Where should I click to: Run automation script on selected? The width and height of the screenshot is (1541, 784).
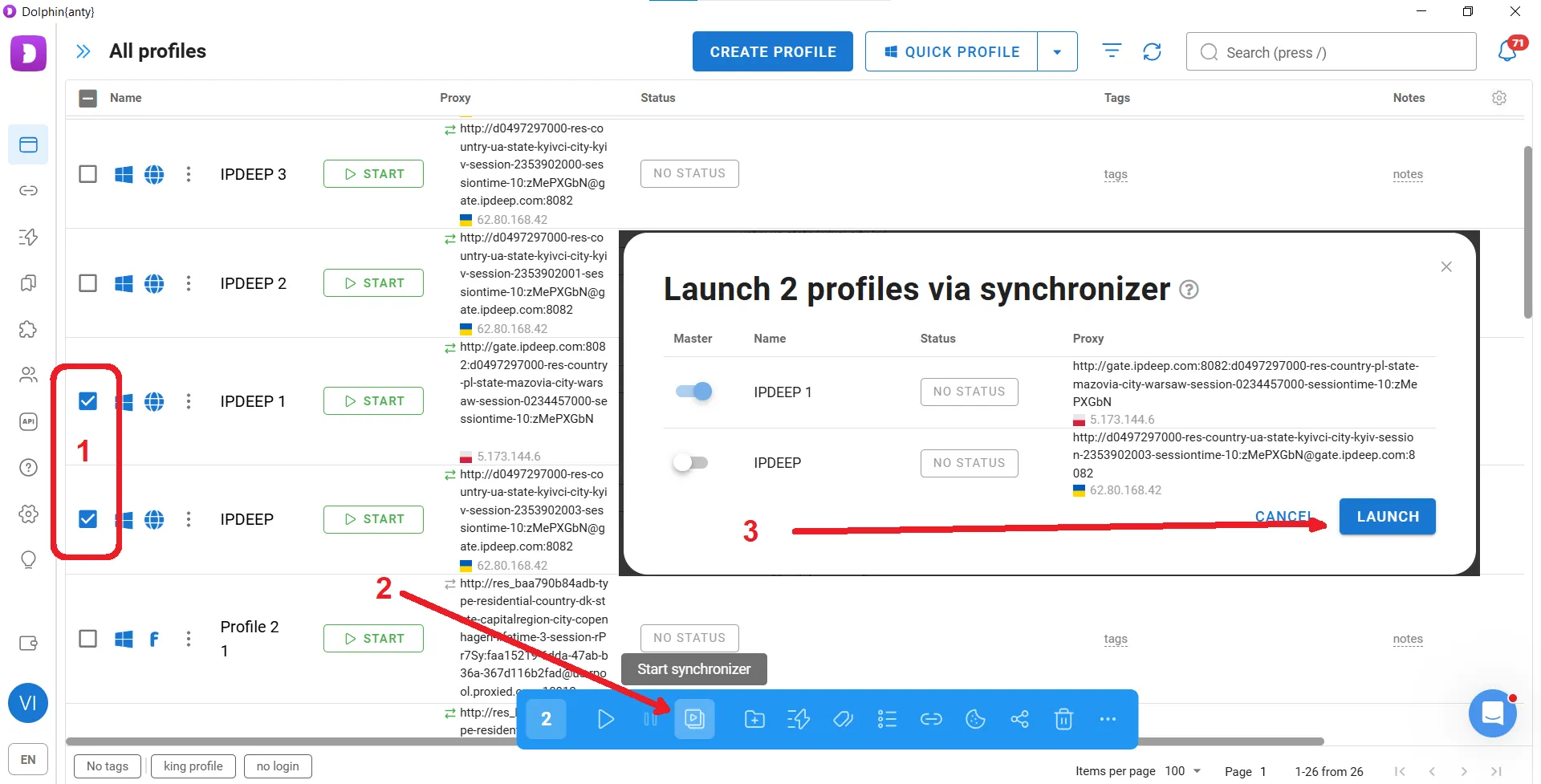click(799, 719)
